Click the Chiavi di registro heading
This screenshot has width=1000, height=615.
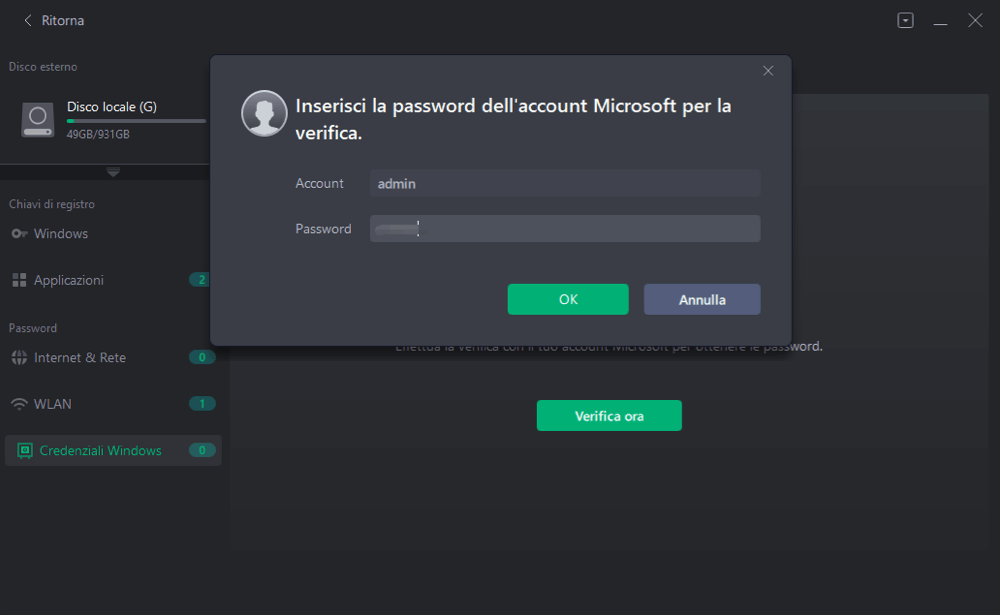click(x=52, y=204)
